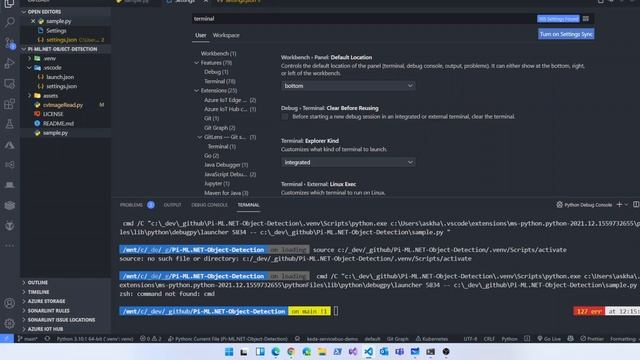The height and width of the screenshot is (360, 640).
Task: Click UTF-8 encoding in status bar
Action: [470, 339]
